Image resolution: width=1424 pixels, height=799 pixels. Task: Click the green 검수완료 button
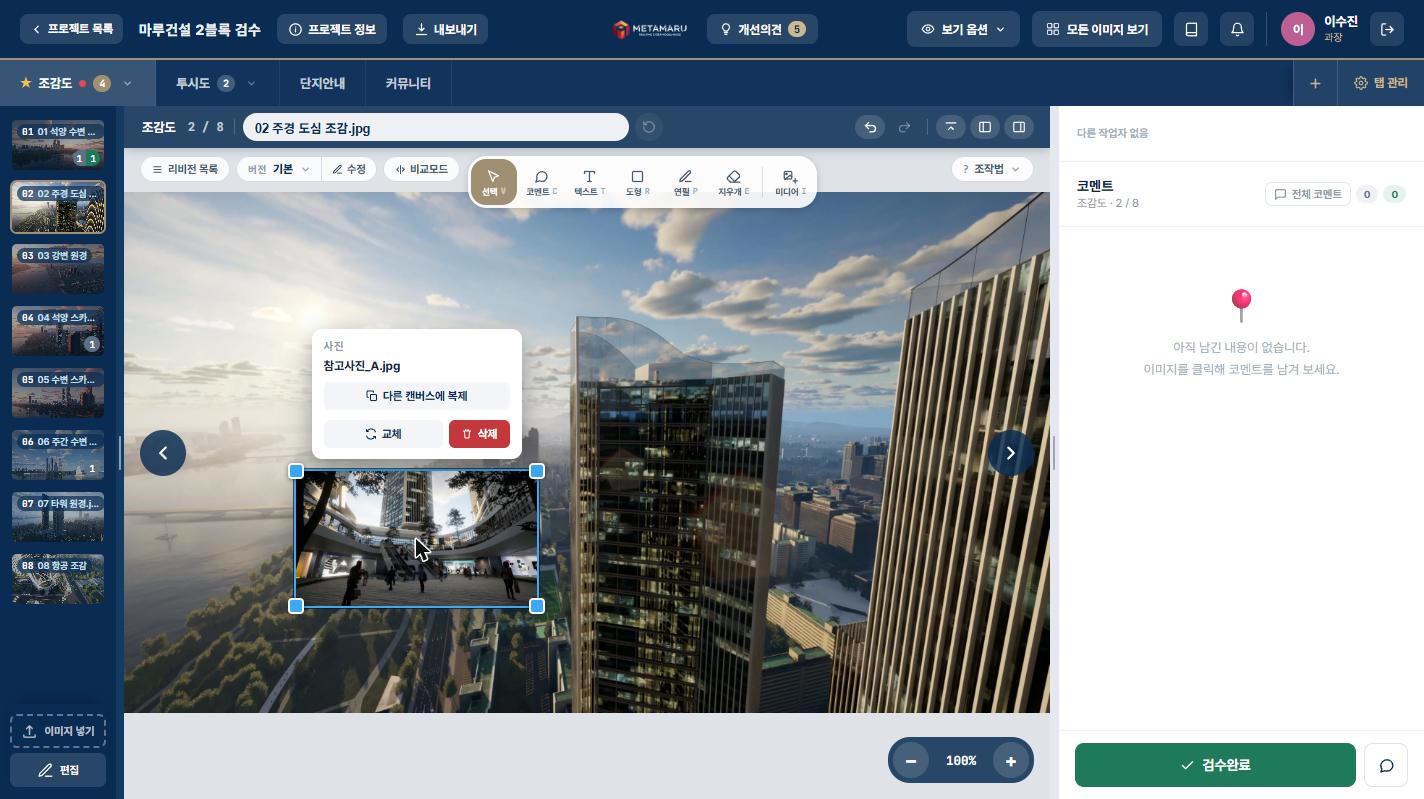1215,765
